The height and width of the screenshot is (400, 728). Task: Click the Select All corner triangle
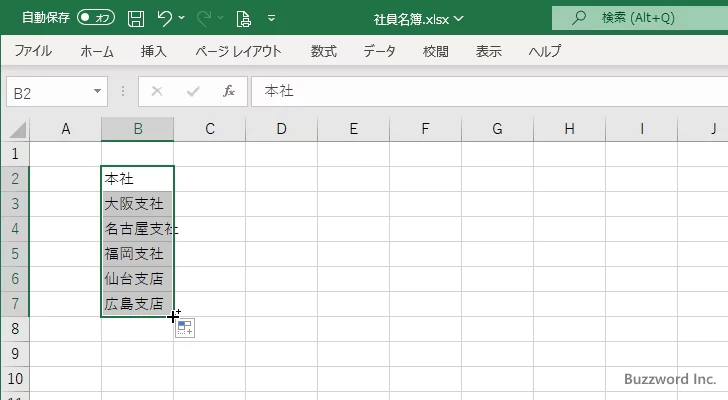[17, 129]
